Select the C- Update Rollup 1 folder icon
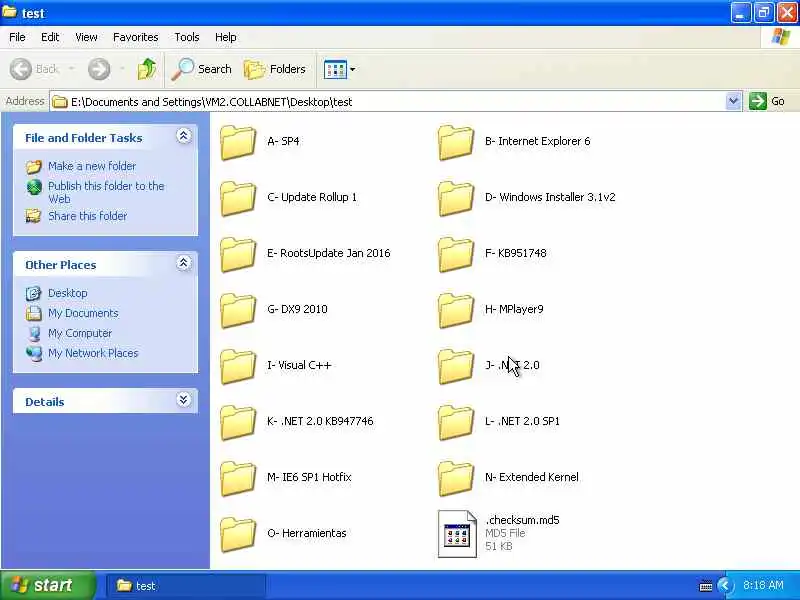 tap(238, 198)
